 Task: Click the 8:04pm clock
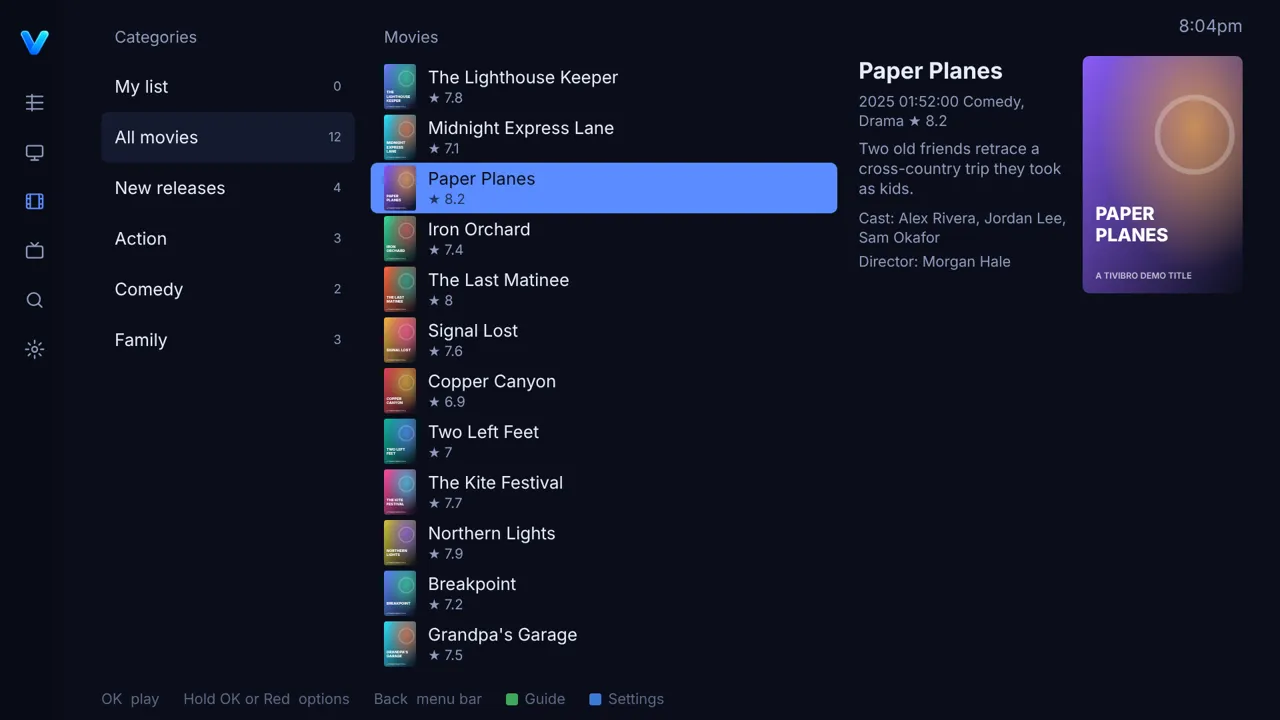tap(1210, 27)
